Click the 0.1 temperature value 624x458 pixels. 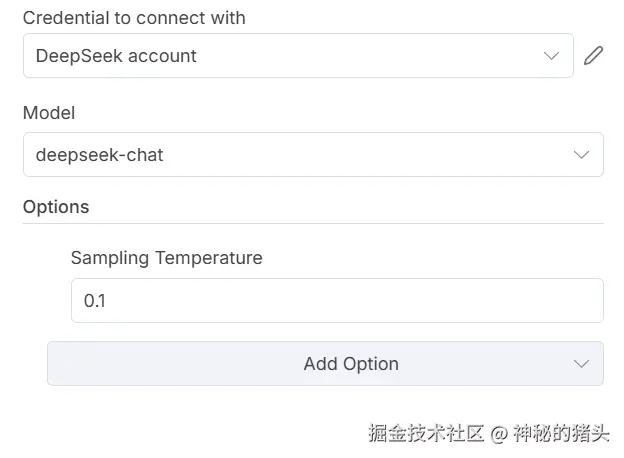[95, 300]
